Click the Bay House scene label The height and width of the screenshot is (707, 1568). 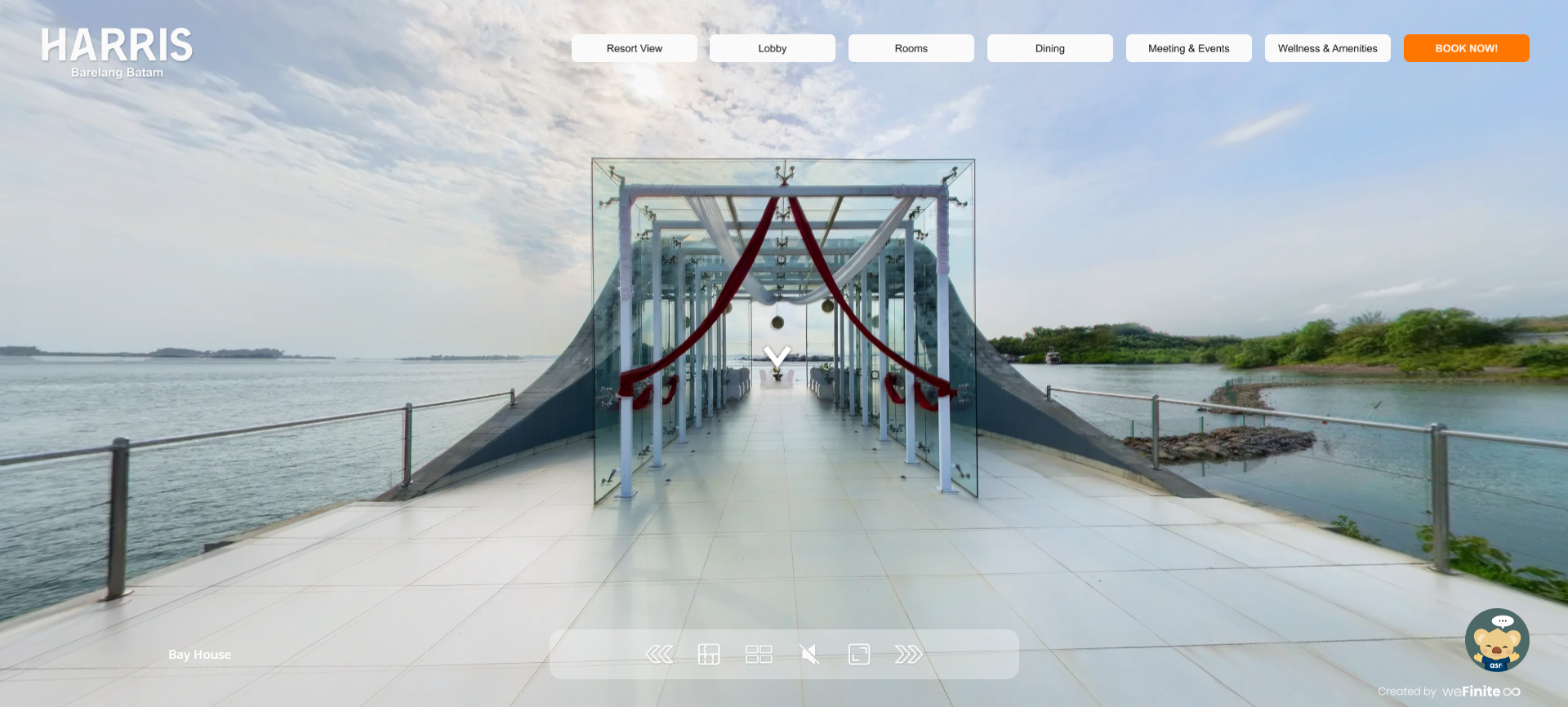click(199, 655)
